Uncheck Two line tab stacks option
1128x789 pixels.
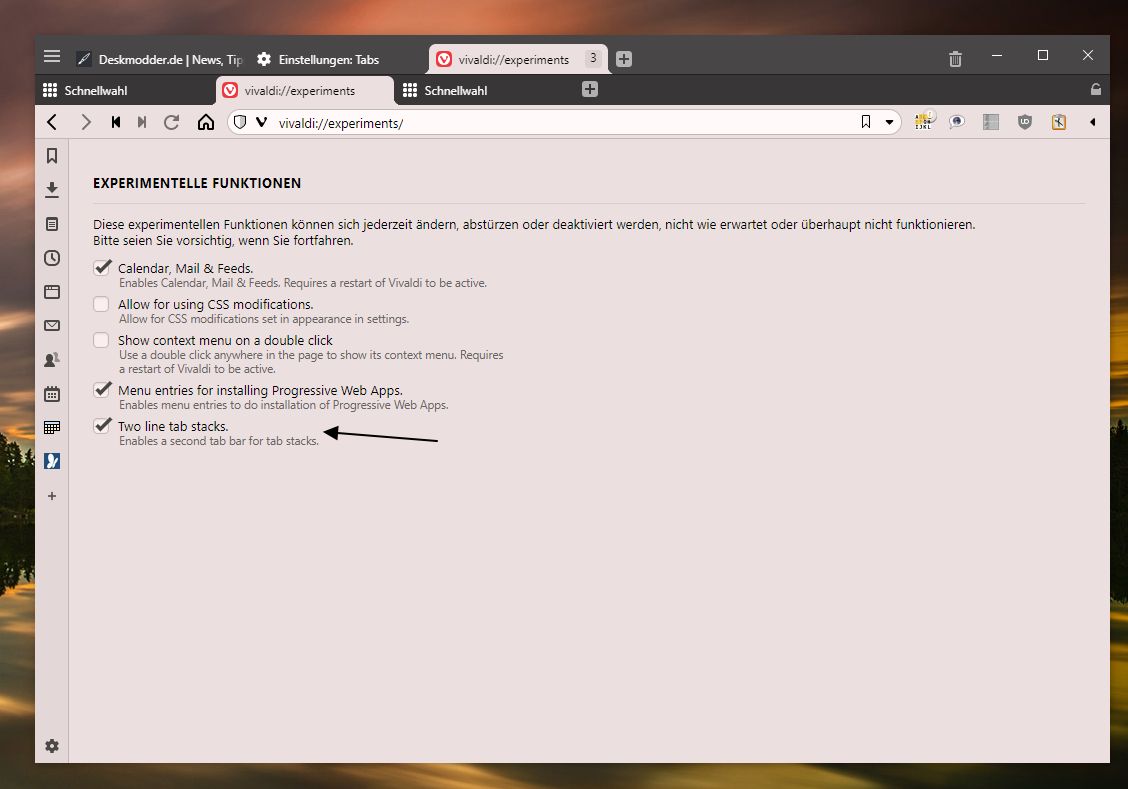[101, 426]
